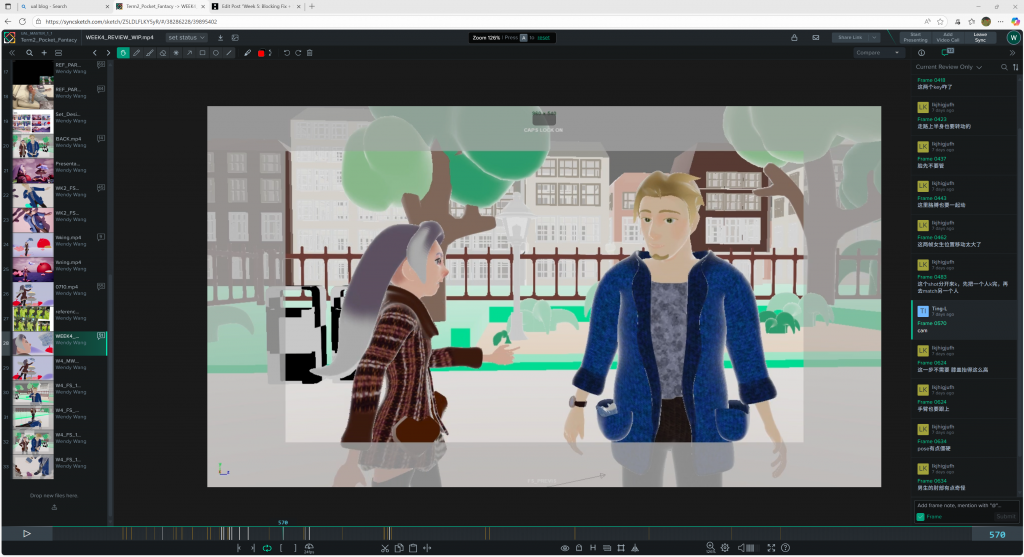This screenshot has width=1024, height=557.
Task: Undo the last drawing action
Action: coord(286,53)
